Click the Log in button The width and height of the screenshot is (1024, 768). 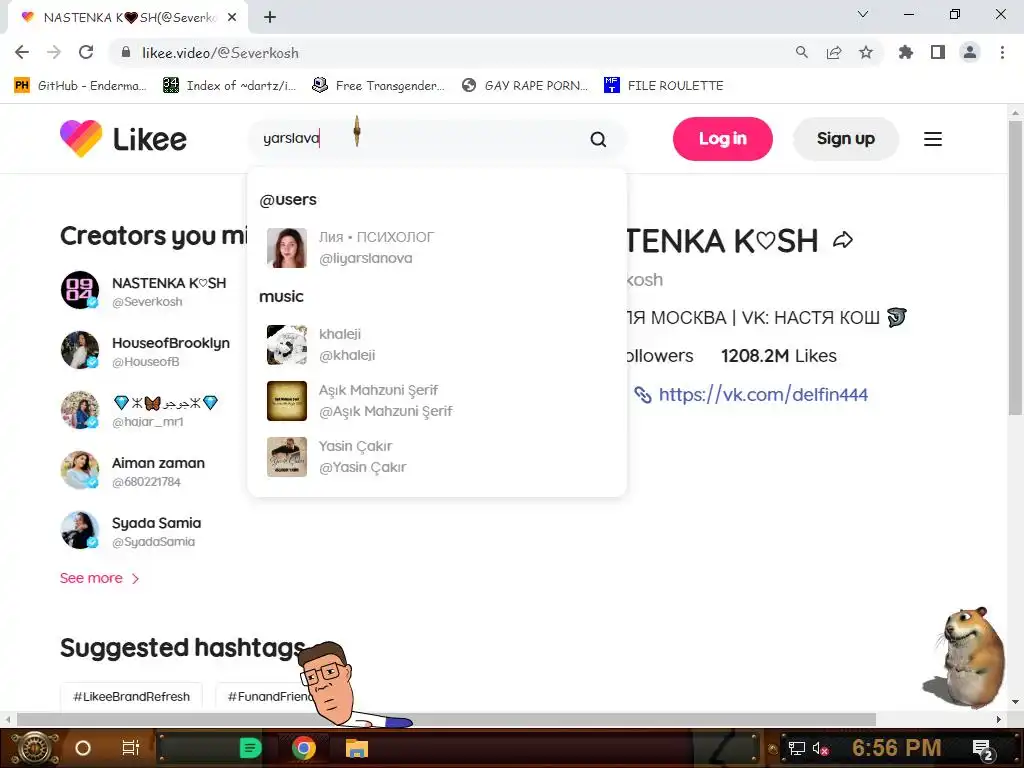(723, 138)
